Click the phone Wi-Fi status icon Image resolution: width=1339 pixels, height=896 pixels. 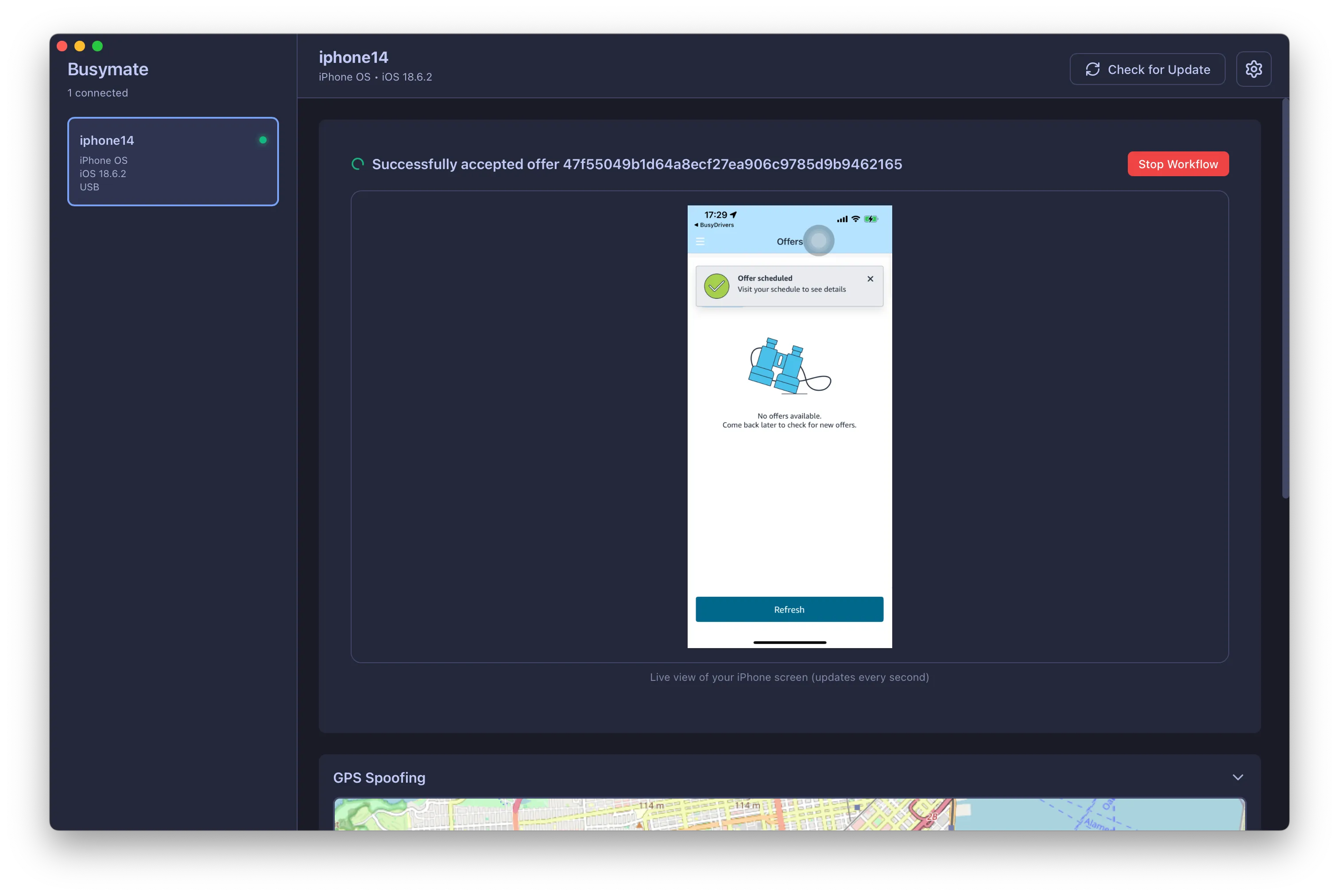click(x=855, y=219)
